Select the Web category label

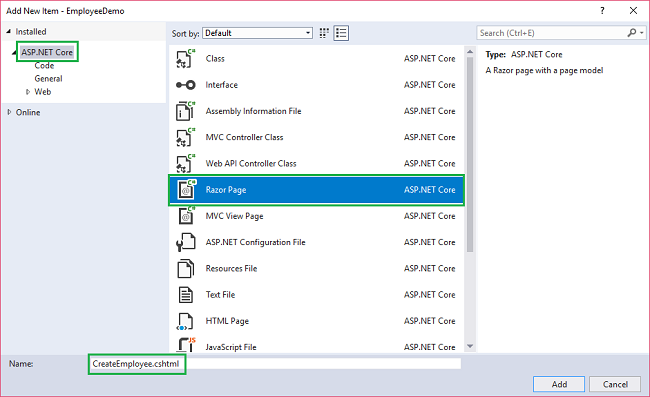pyautogui.click(x=43, y=92)
